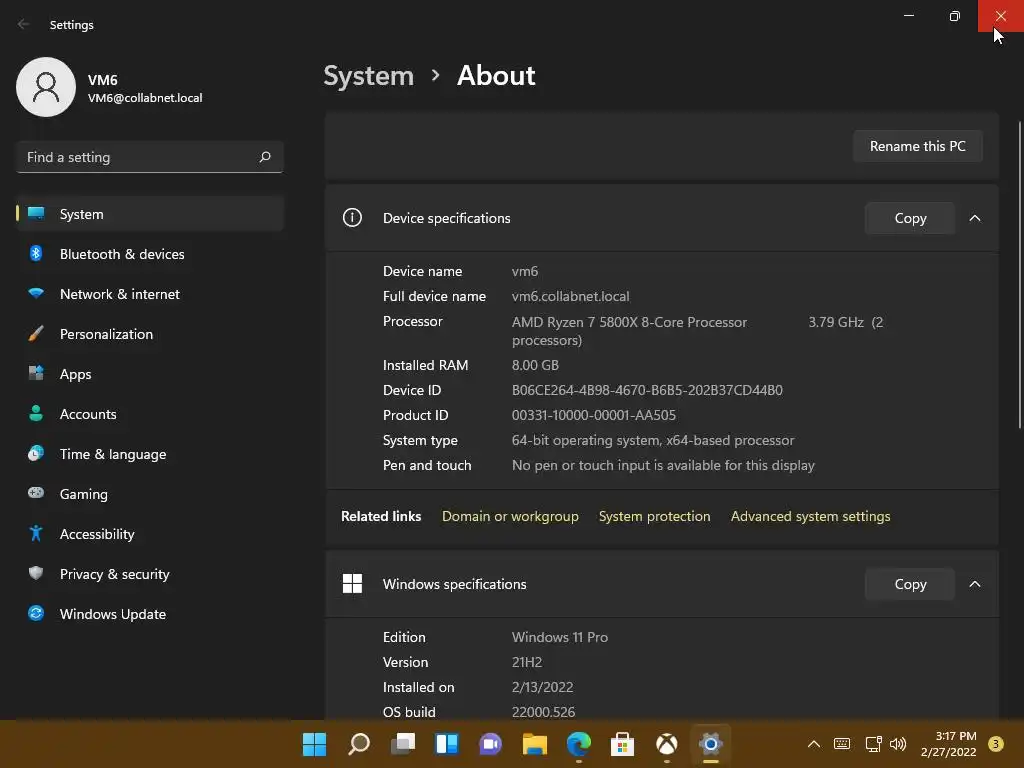Open Teams Chat from the taskbar
This screenshot has height=768, width=1024.
[x=490, y=744]
